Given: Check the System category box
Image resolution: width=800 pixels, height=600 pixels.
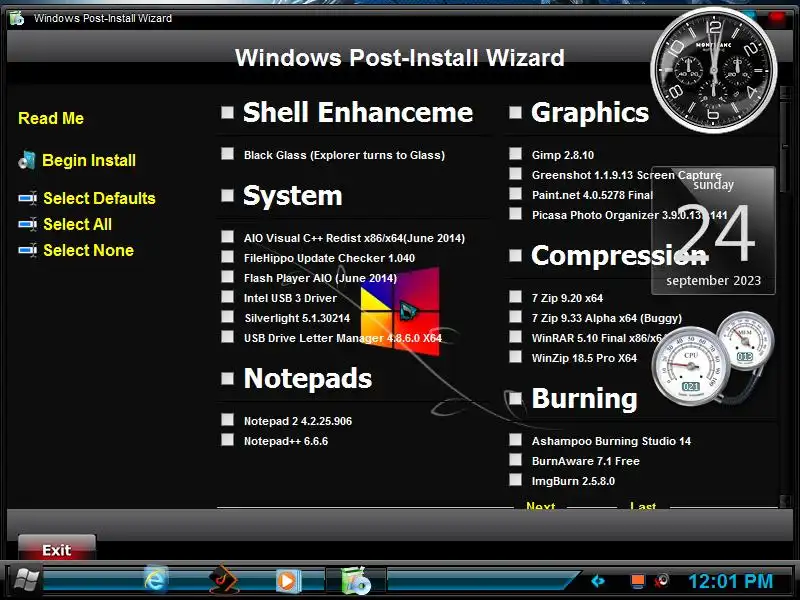Looking at the screenshot, I should (x=228, y=195).
